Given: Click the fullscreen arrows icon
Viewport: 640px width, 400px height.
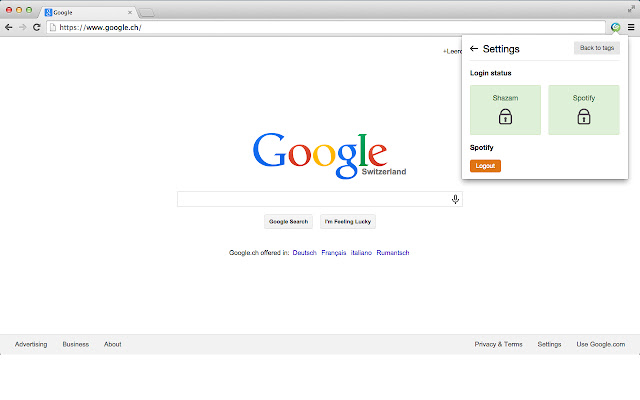Looking at the screenshot, I should click(631, 9).
